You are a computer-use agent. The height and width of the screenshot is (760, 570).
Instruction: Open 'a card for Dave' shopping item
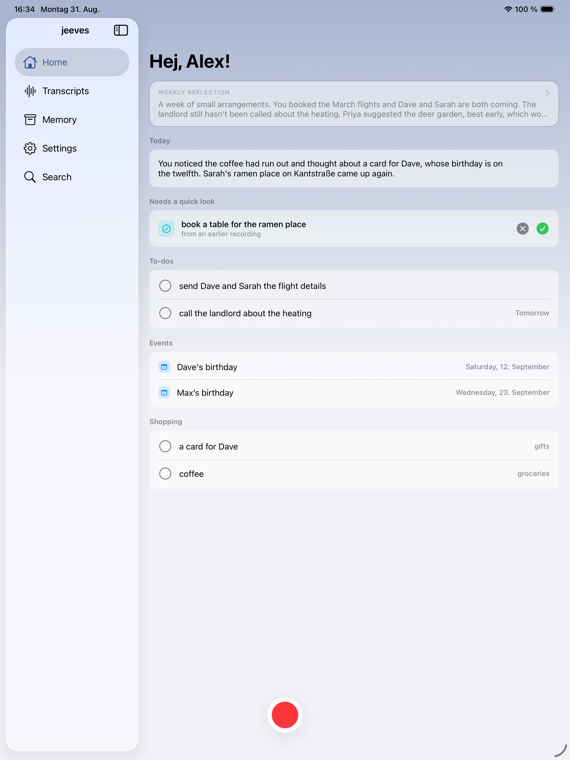tap(208, 446)
